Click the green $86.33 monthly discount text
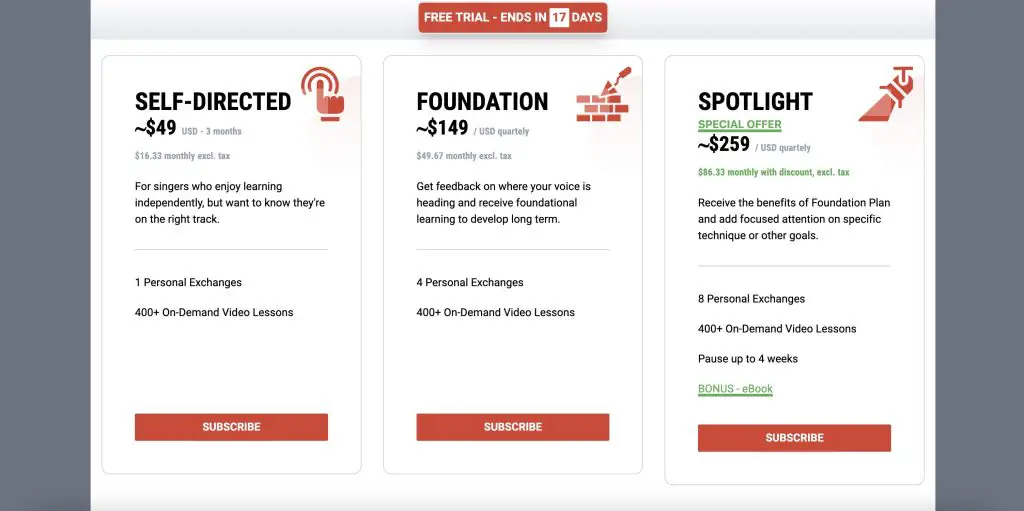 coord(774,173)
